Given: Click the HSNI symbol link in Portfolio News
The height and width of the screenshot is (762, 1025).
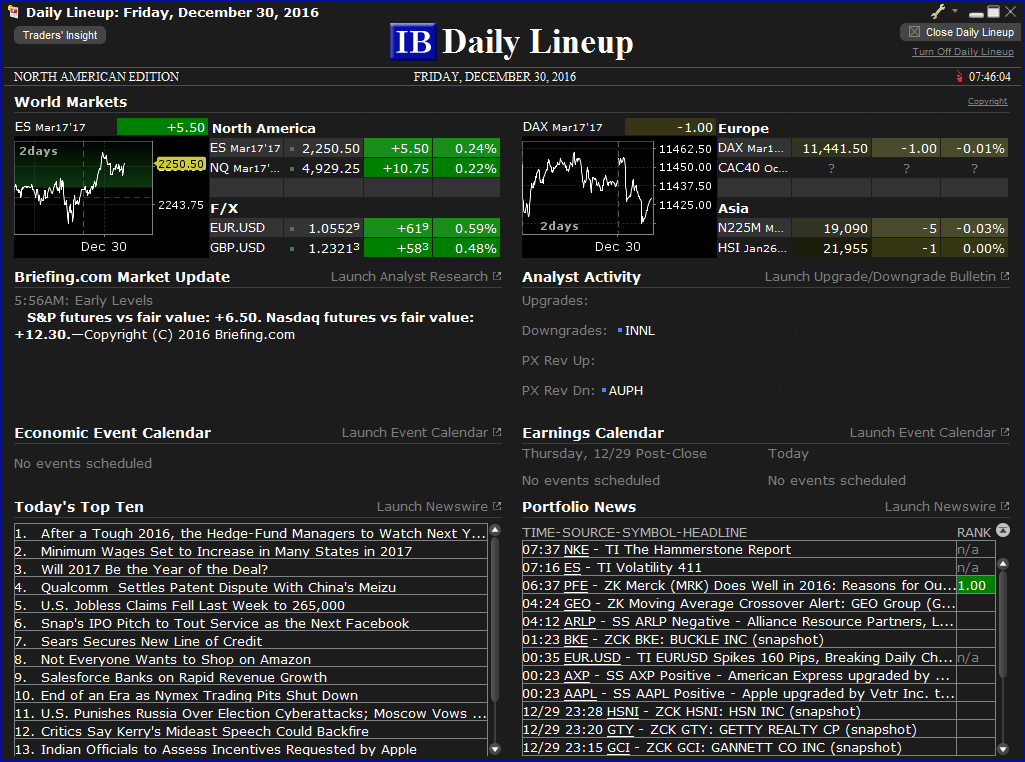Looking at the screenshot, I should (623, 712).
